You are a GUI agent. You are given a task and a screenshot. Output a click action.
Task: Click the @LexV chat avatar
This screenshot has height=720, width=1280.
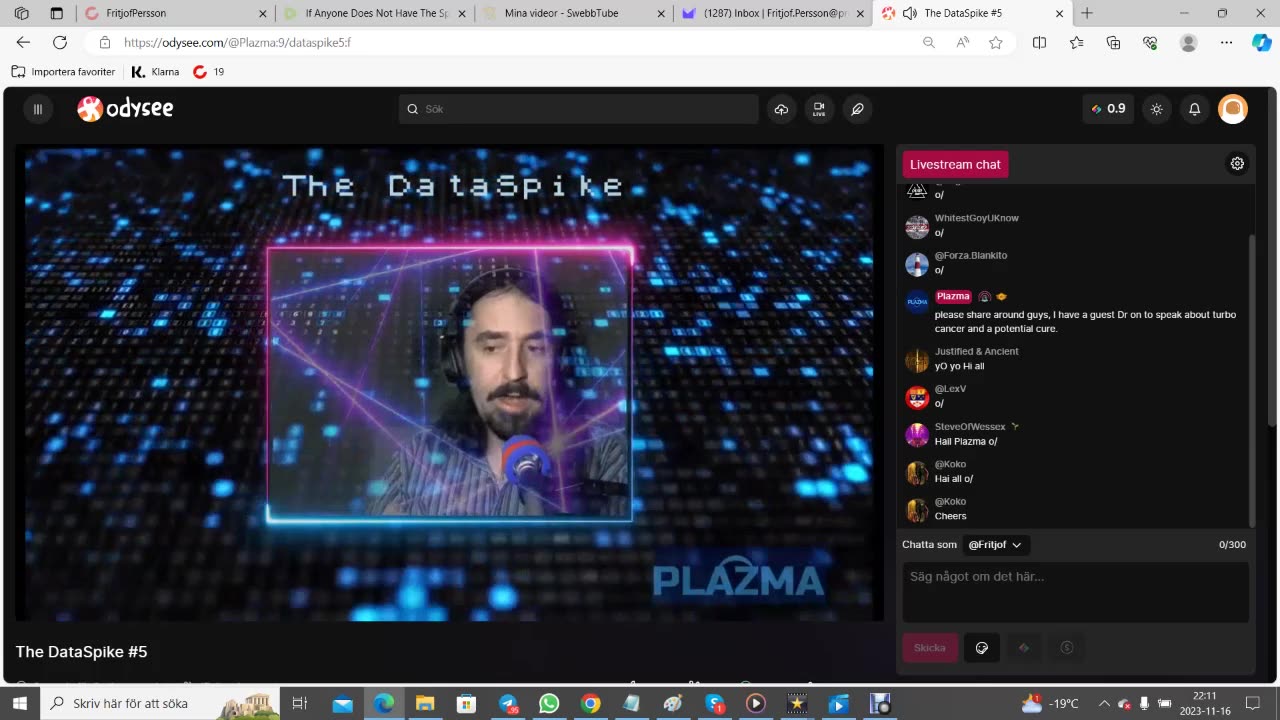(x=917, y=397)
